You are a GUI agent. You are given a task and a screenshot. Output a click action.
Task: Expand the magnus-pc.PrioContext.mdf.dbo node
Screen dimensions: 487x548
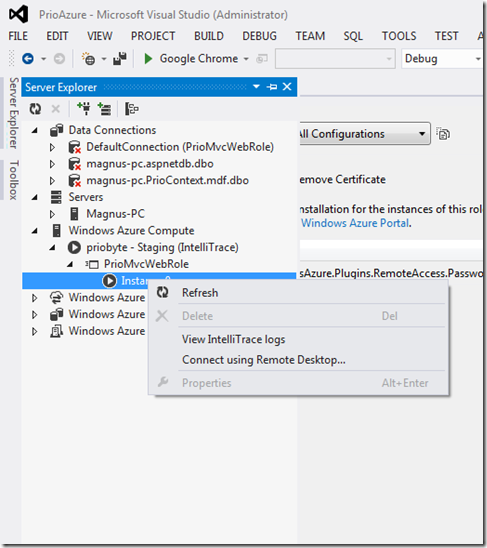click(x=52, y=181)
